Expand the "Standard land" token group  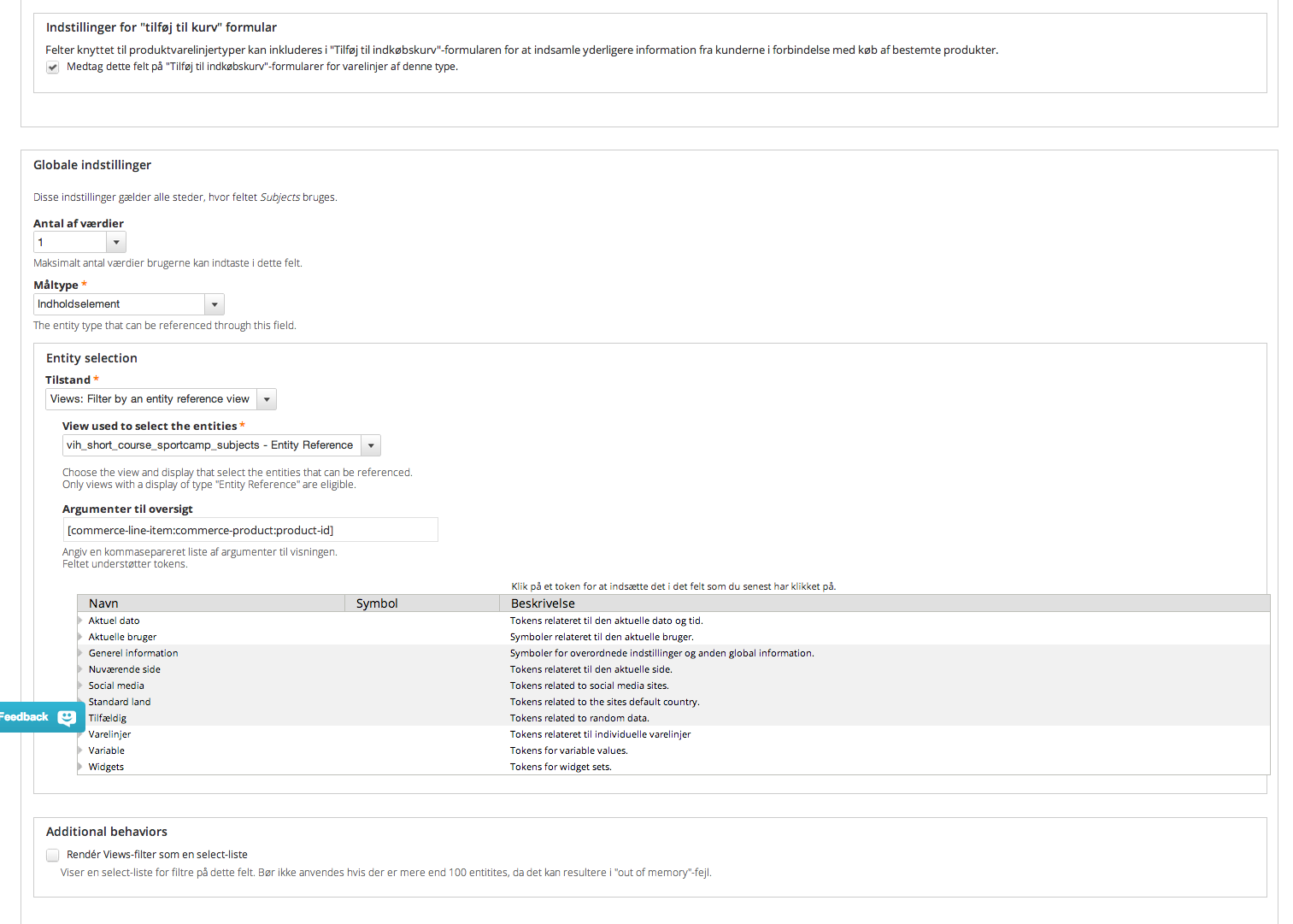tap(81, 702)
